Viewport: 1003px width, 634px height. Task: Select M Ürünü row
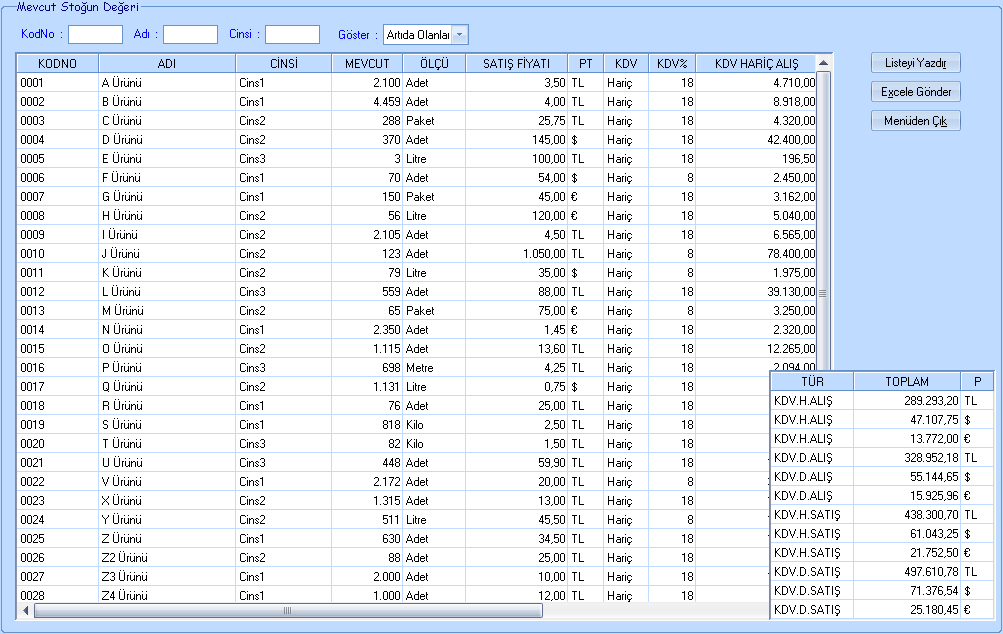(123, 311)
